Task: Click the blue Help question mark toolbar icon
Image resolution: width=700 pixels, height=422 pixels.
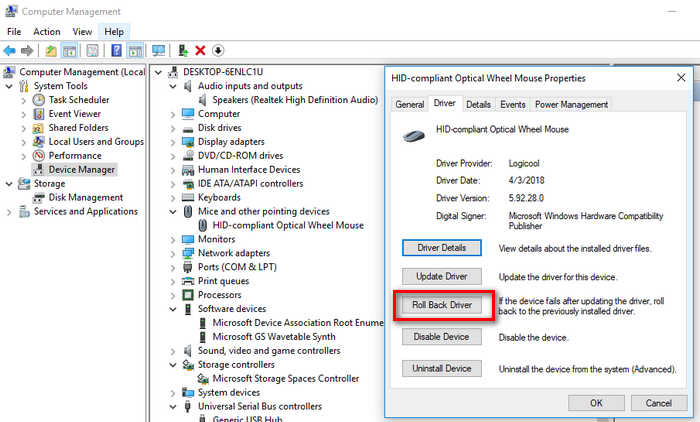Action: (116, 50)
